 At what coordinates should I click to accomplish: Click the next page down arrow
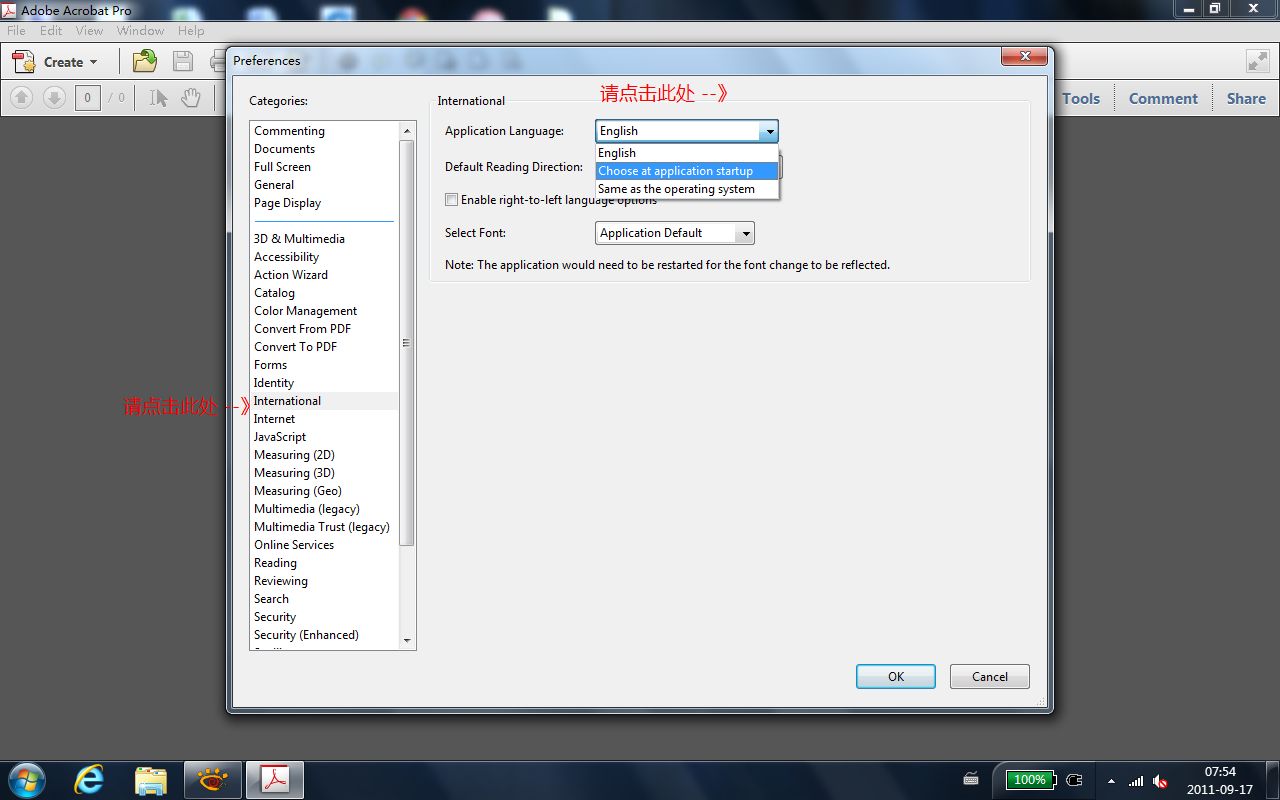pyautogui.click(x=54, y=97)
